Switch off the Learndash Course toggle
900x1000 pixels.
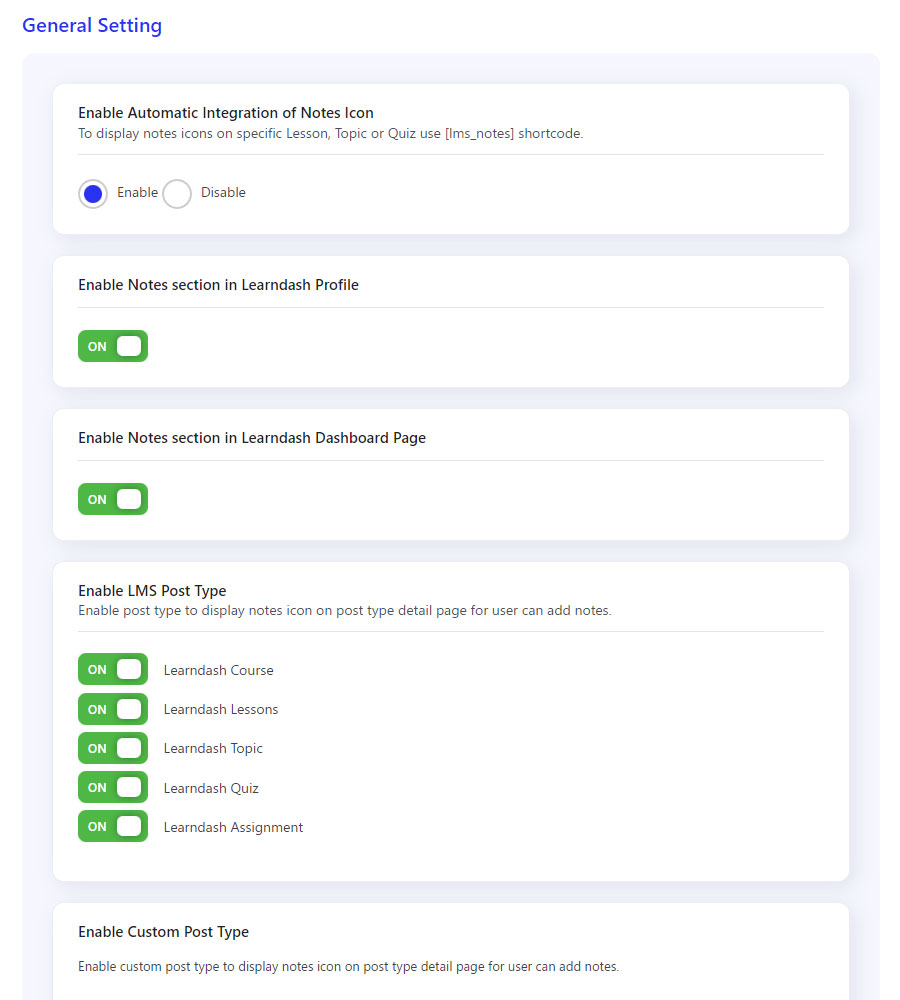coord(113,670)
